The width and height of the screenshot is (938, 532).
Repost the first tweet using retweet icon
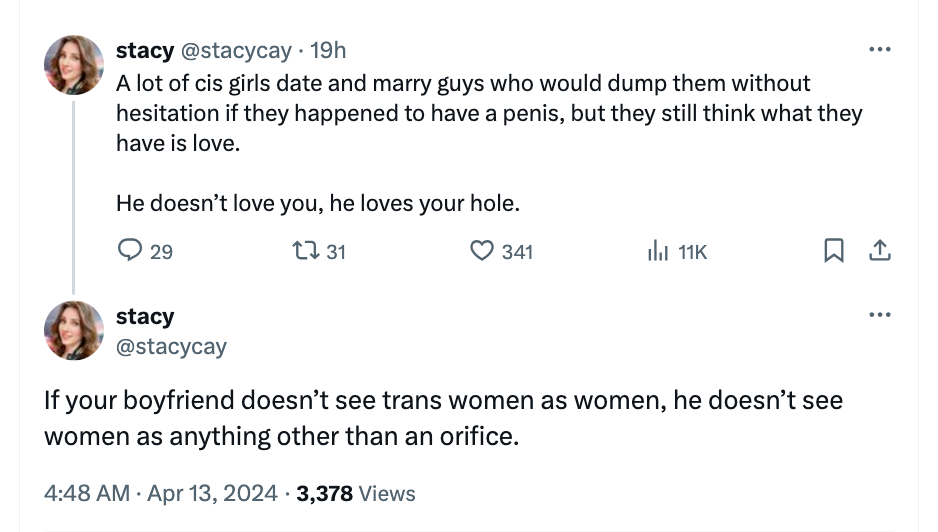click(308, 252)
